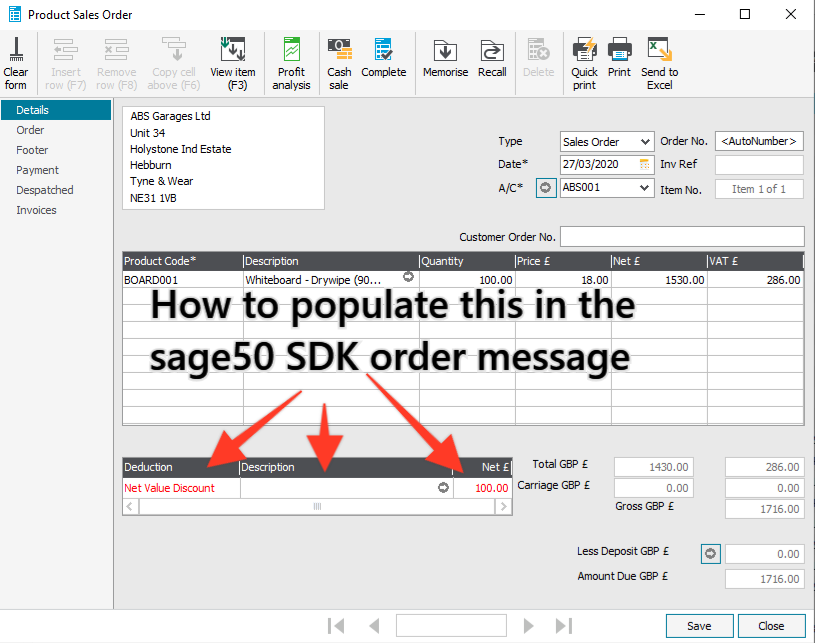Viewport: 815px width, 643px height.
Task: Switch to the Invoices tab
Action: point(36,210)
